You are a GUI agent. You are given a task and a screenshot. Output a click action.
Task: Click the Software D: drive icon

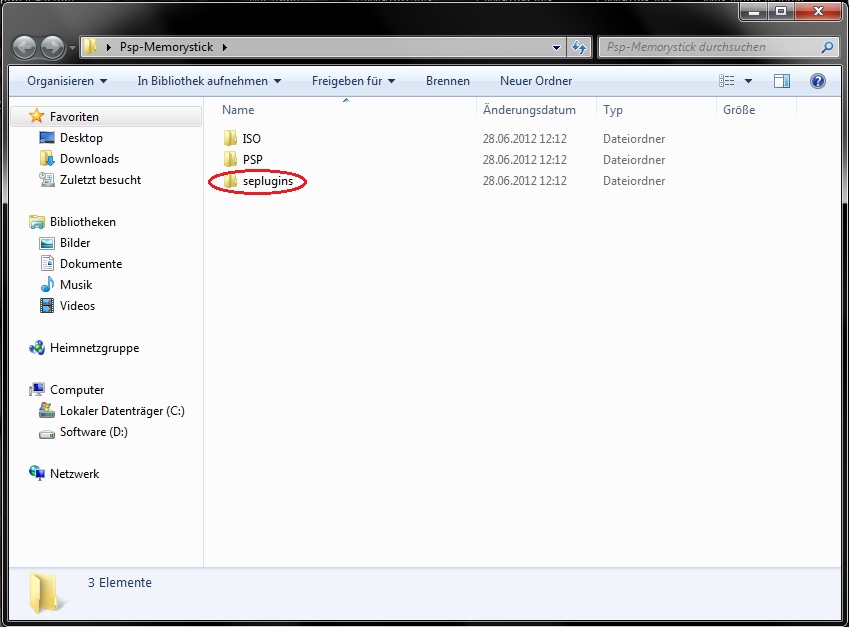pyautogui.click(x=47, y=434)
